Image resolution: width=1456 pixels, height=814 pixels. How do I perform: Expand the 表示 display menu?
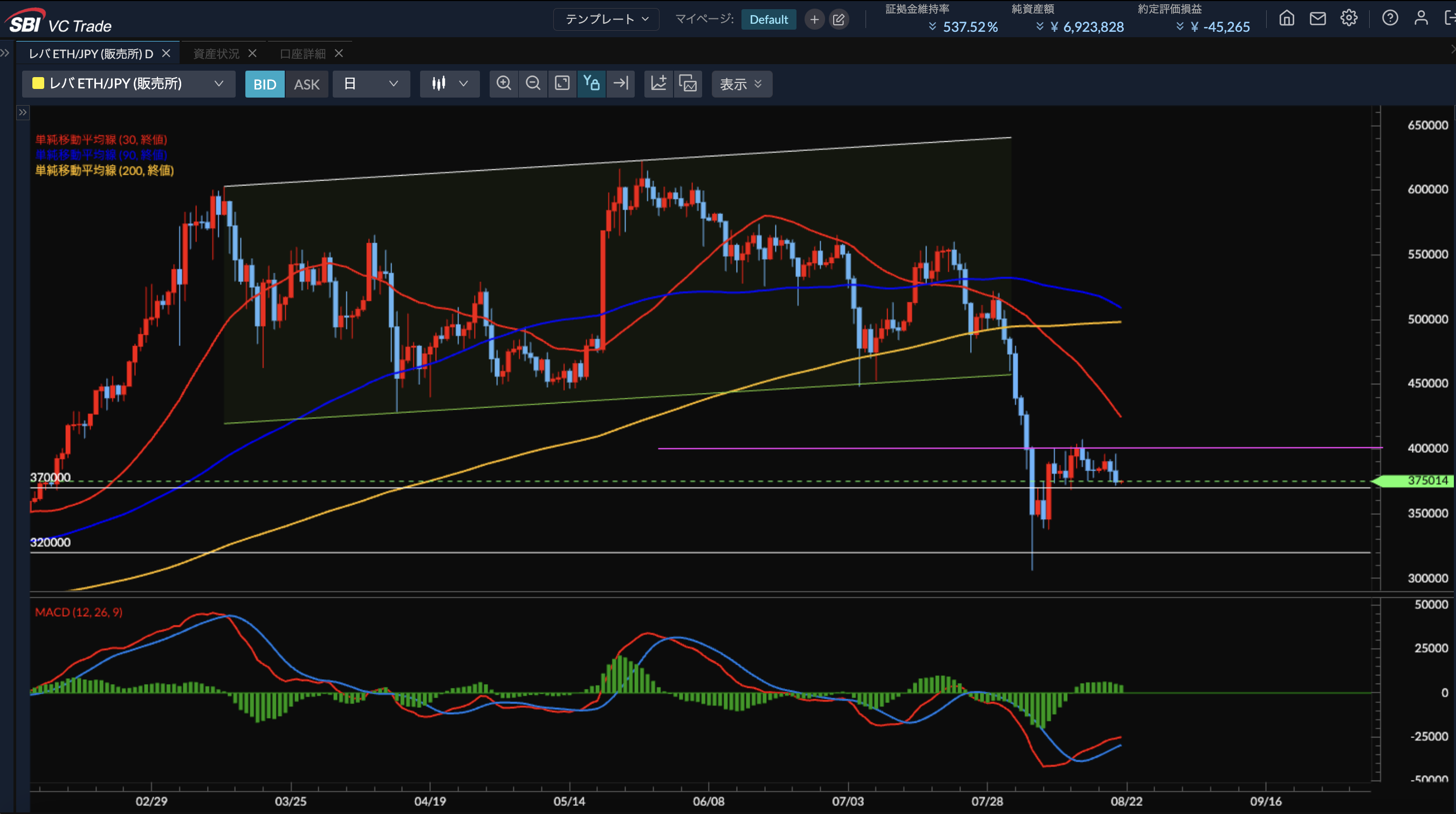[x=741, y=84]
